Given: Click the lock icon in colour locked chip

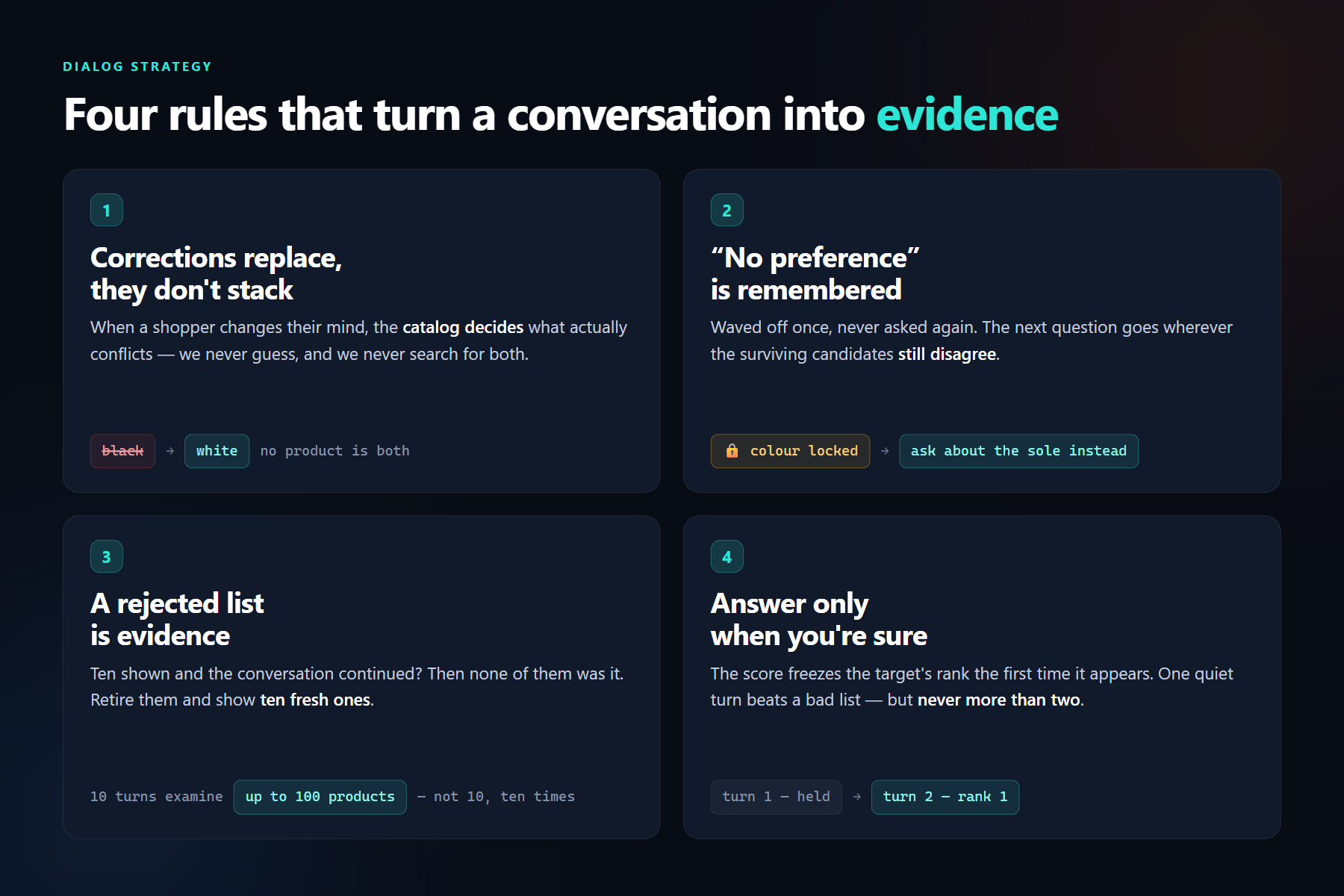Looking at the screenshot, I should 732,451.
